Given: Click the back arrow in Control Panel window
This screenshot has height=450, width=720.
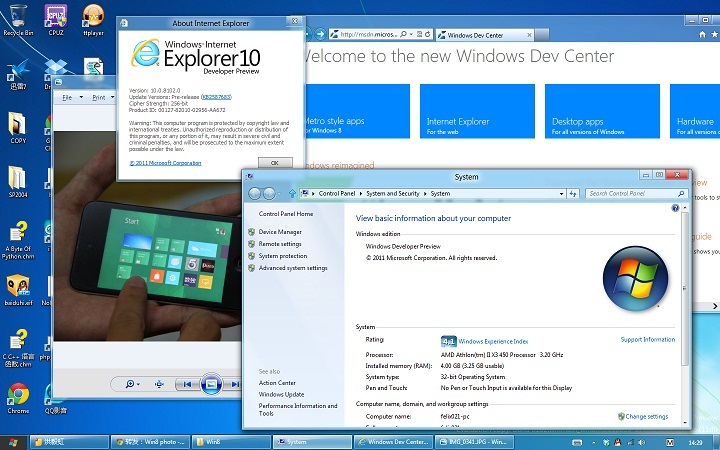Looking at the screenshot, I should (255, 193).
